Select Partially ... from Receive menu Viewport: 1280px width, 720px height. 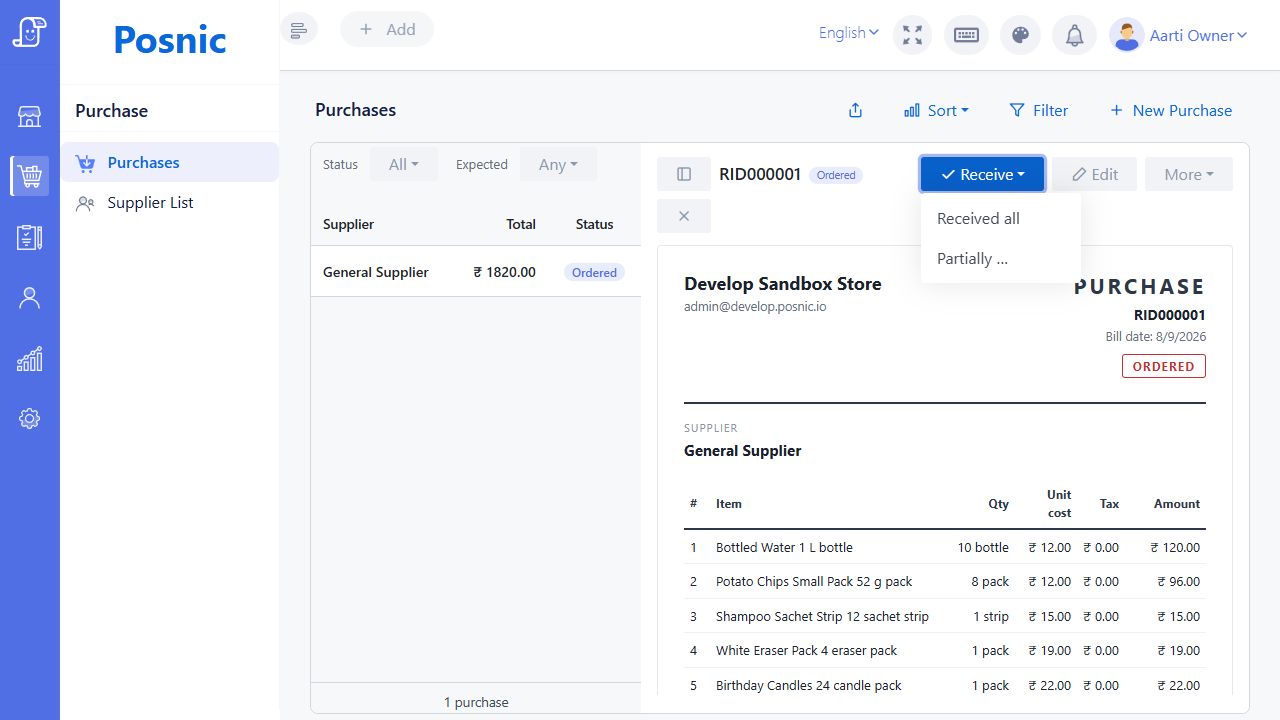click(x=1001, y=258)
